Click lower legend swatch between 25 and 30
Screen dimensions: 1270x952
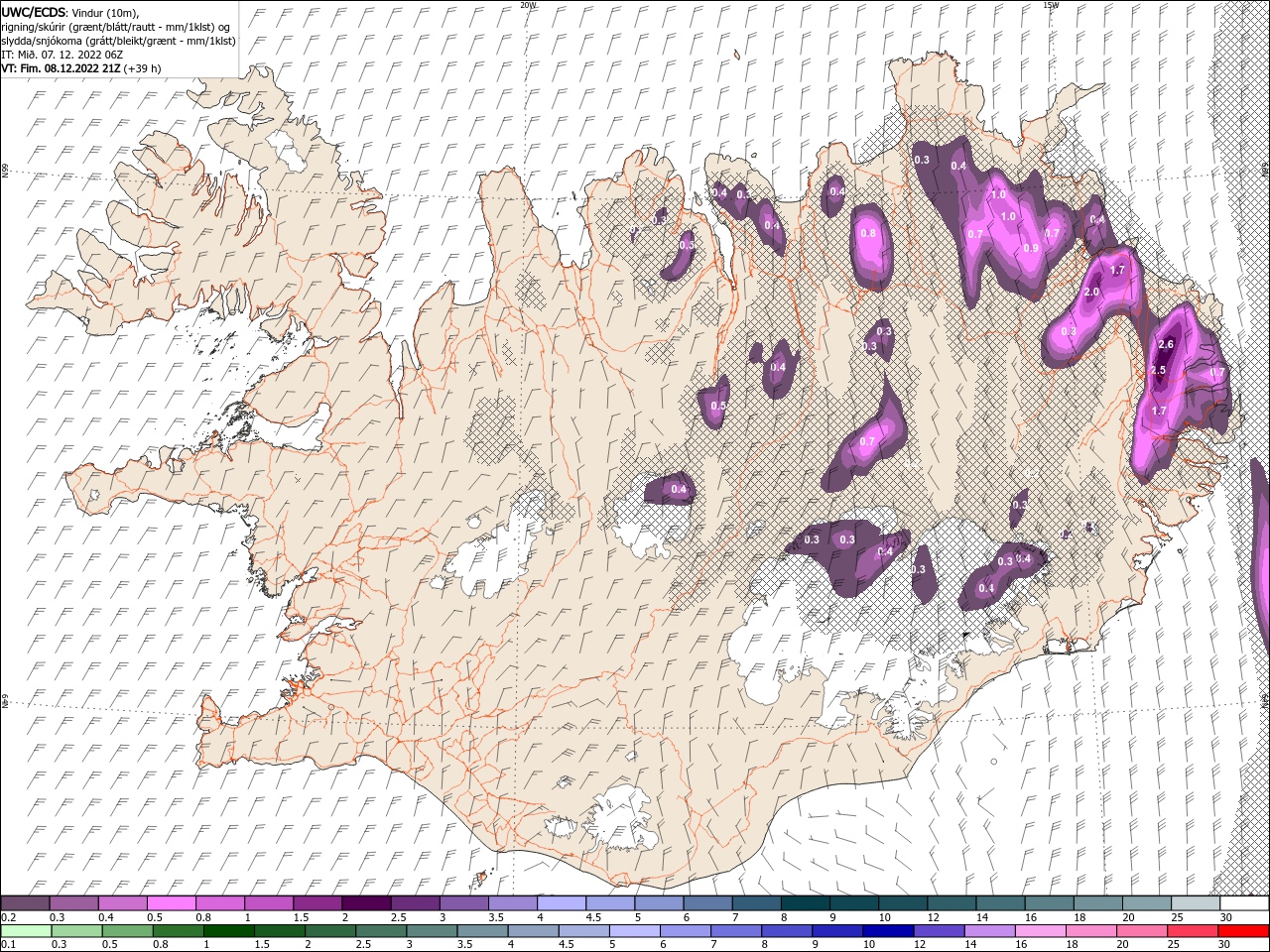1195,930
